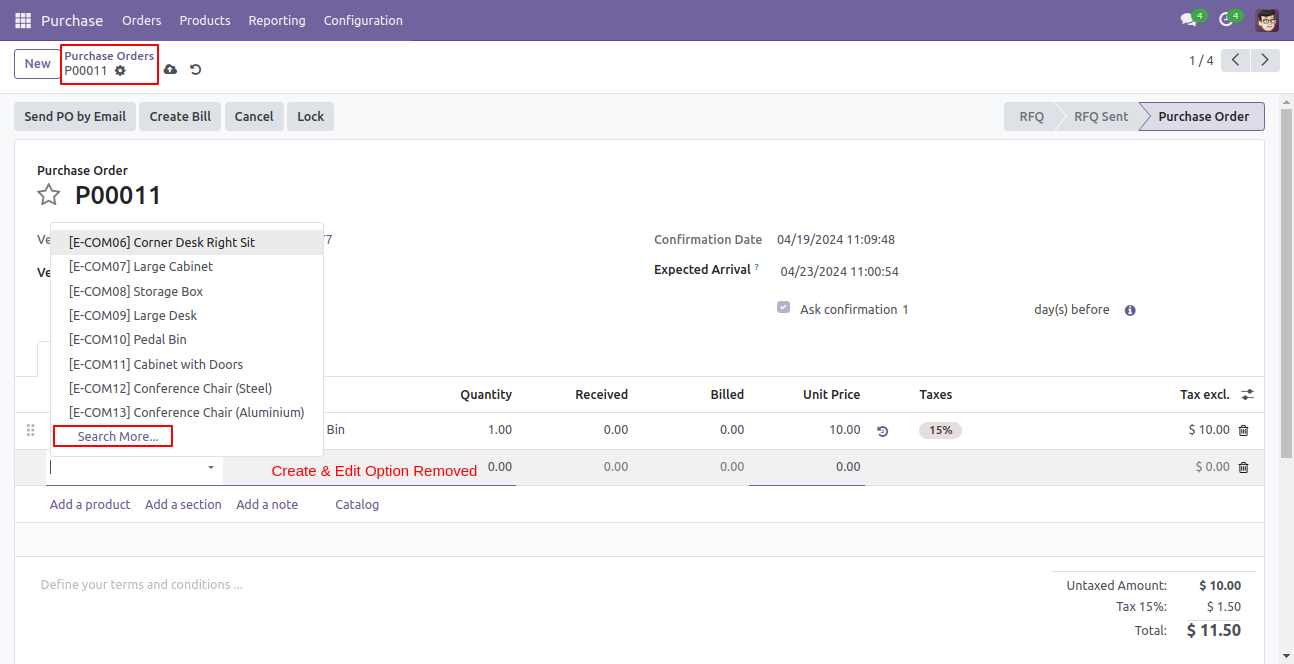Image resolution: width=1294 pixels, height=664 pixels.
Task: Open the Orders menu
Action: tap(141, 20)
